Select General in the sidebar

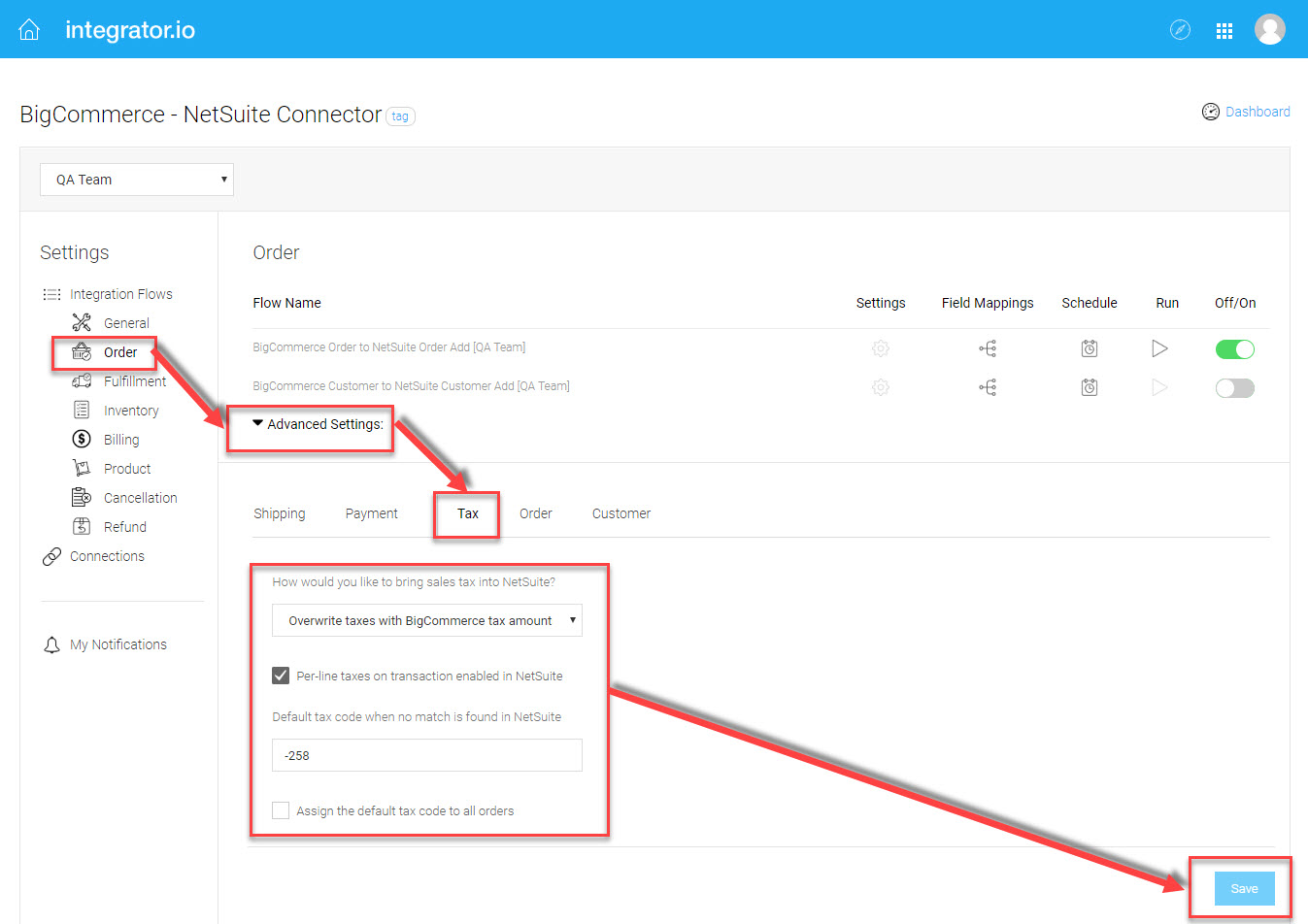(x=126, y=323)
